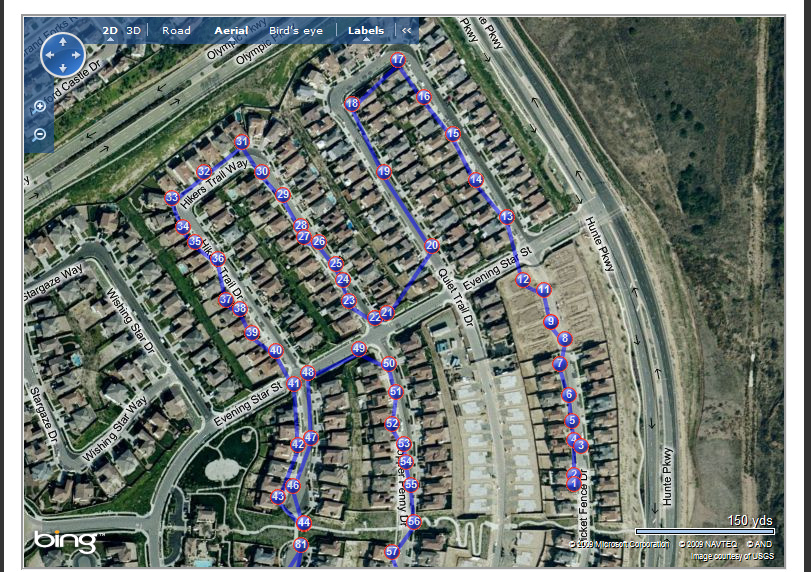Select route waypoint marker 44
The height and width of the screenshot is (572, 811).
point(304,523)
